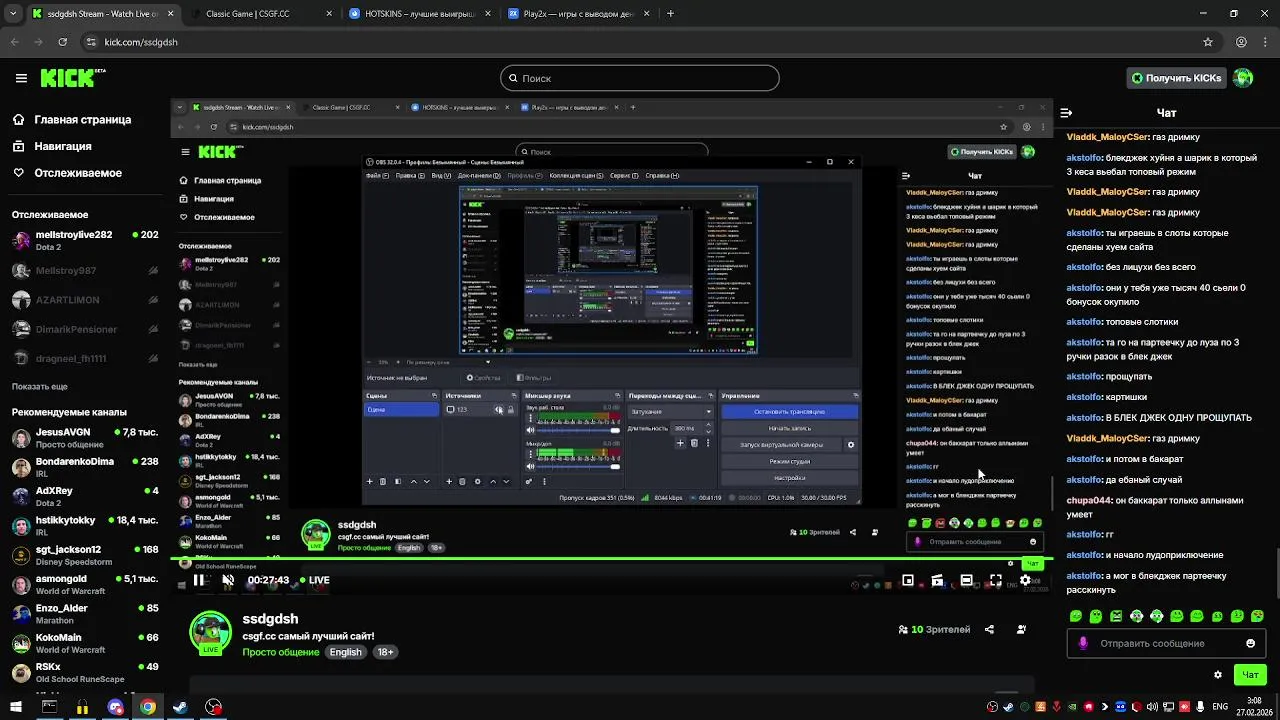1280x720 pixels.
Task: Open chat settings gear next to Чат button
Action: tap(1217, 675)
